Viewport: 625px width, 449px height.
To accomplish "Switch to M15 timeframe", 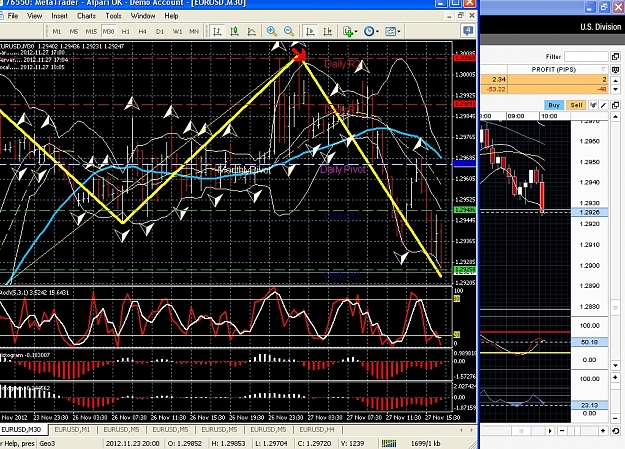I will 91,32.
